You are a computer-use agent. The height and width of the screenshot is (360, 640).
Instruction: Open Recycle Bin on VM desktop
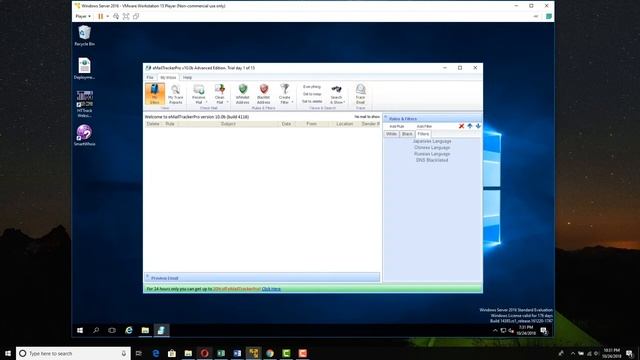coord(84,36)
